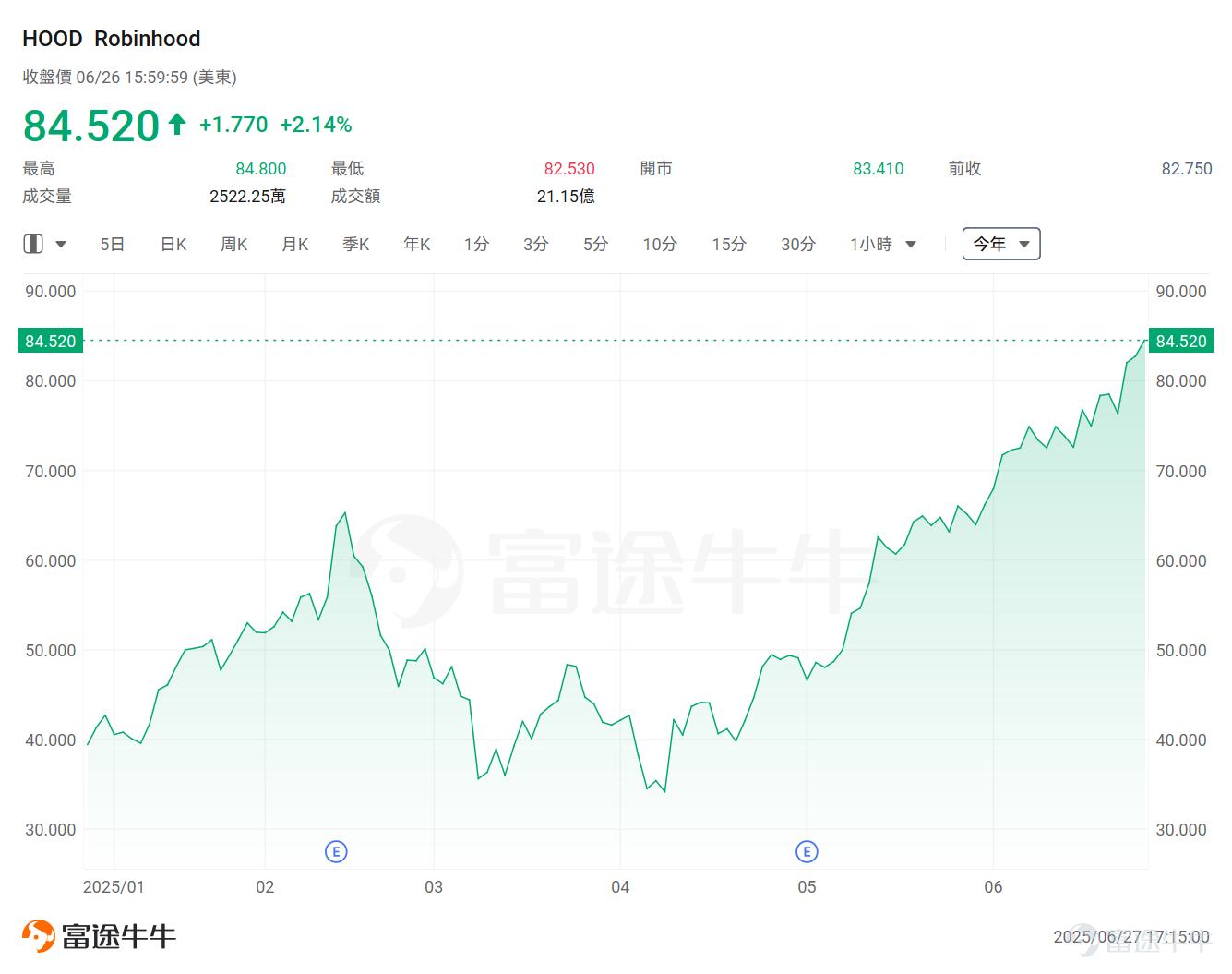Click the right 84.520 price axis tag
This screenshot has width=1232, height=974.
point(1181,341)
